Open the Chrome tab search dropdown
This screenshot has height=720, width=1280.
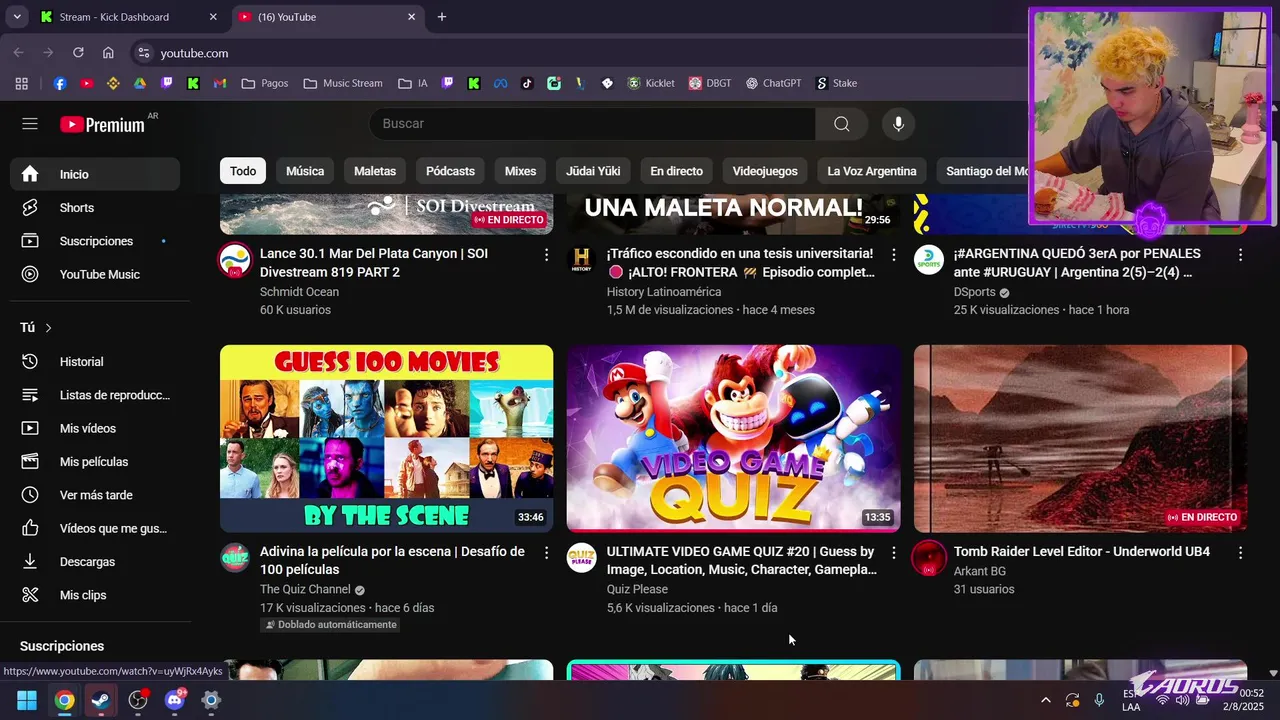(x=17, y=17)
